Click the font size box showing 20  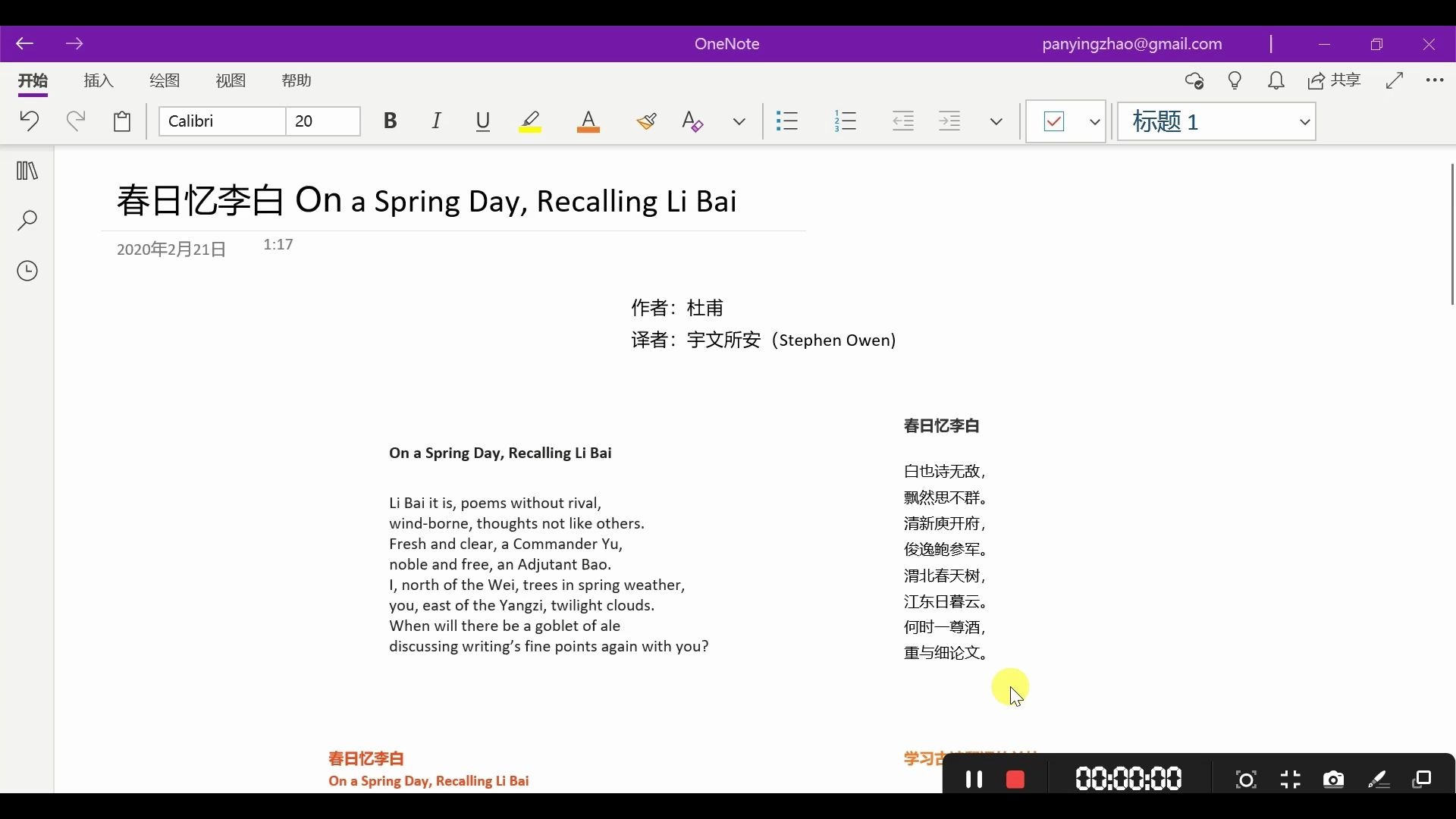point(323,121)
